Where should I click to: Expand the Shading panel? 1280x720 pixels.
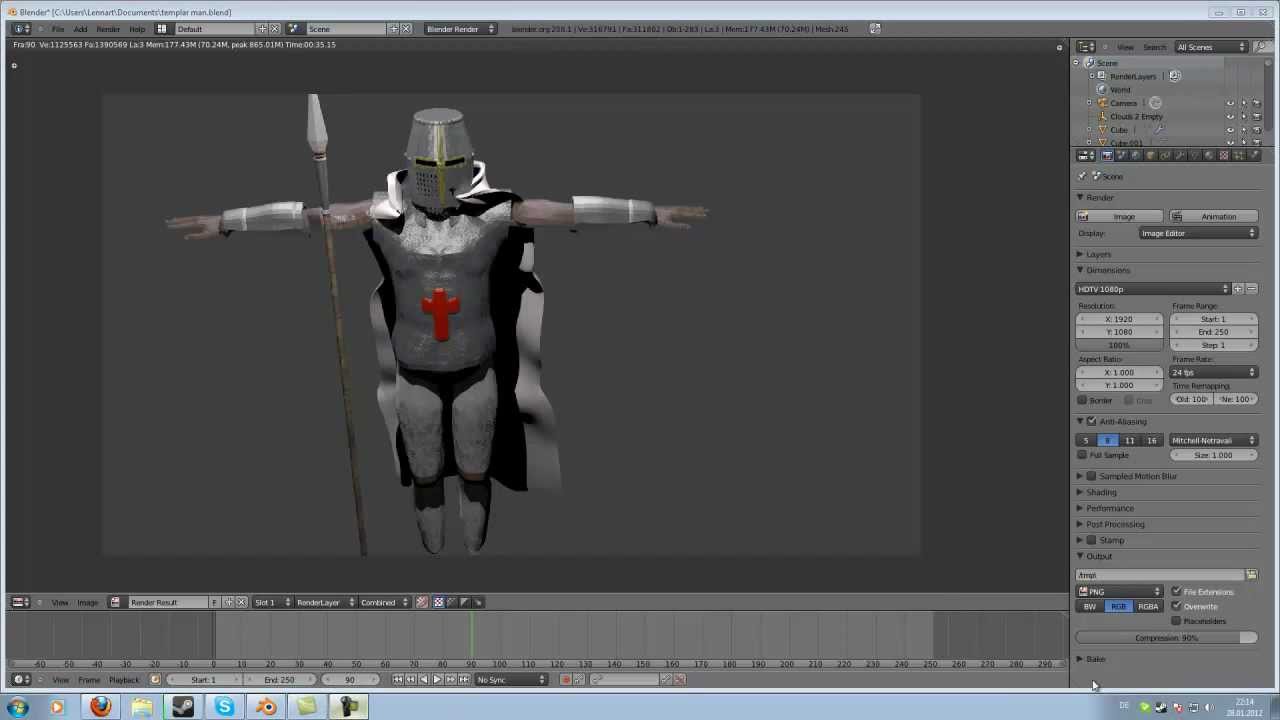1101,492
